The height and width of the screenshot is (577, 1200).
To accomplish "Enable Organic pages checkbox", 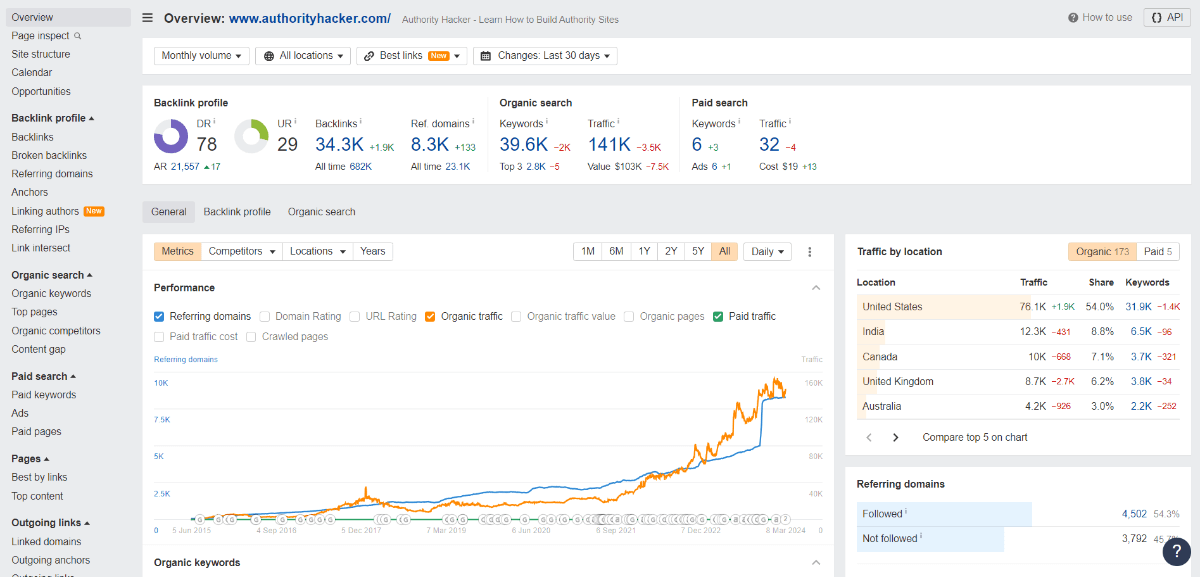I will 630,316.
